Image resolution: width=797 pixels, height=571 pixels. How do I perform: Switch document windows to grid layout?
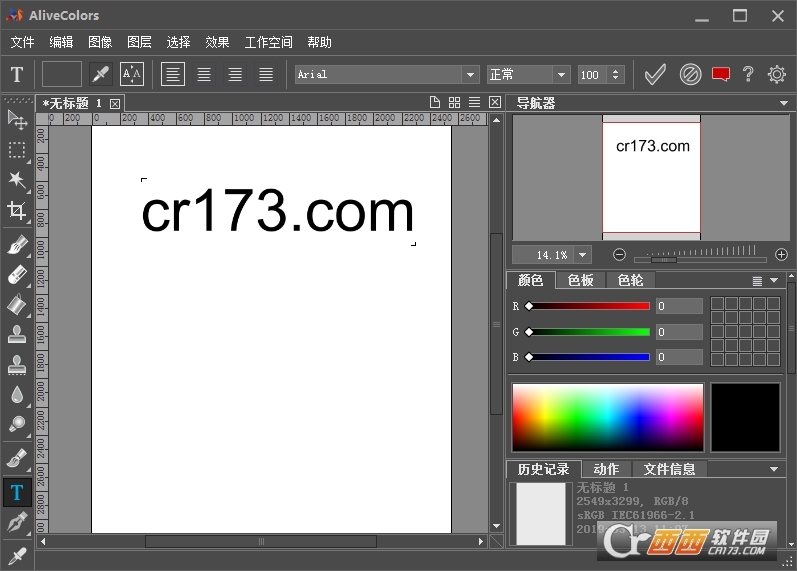454,103
